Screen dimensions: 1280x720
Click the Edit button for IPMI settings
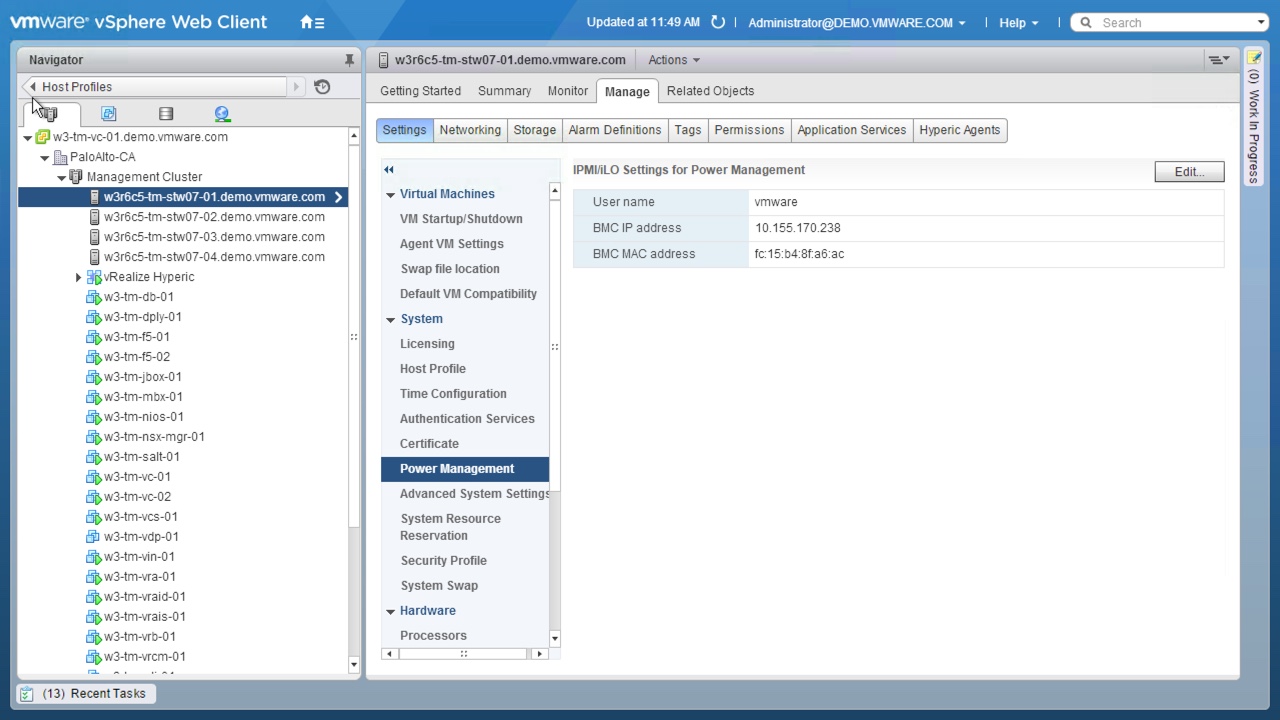click(1188, 172)
